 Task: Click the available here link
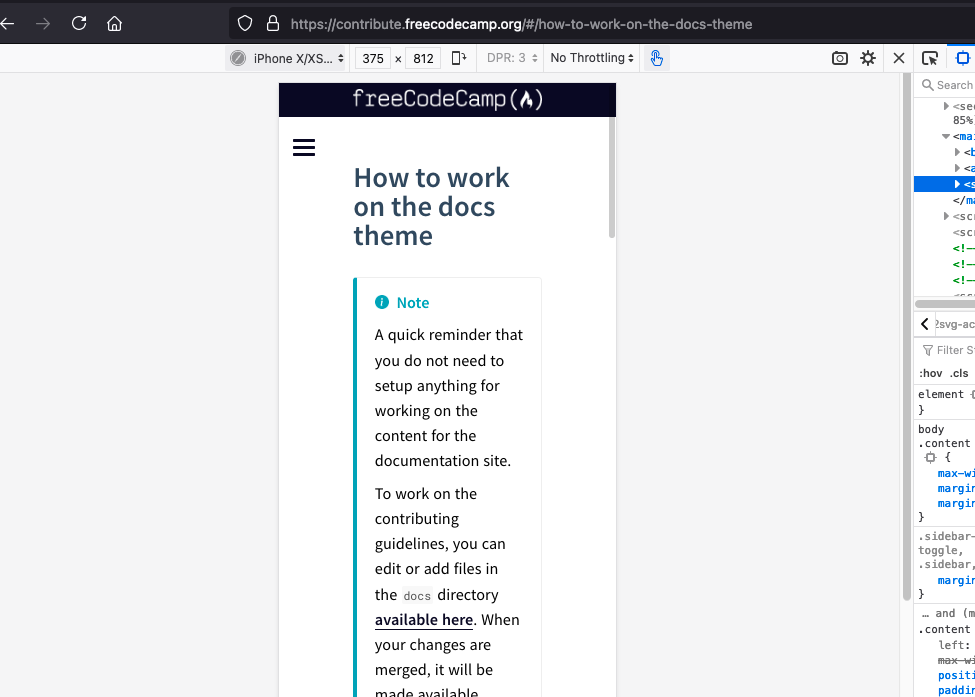(423, 620)
